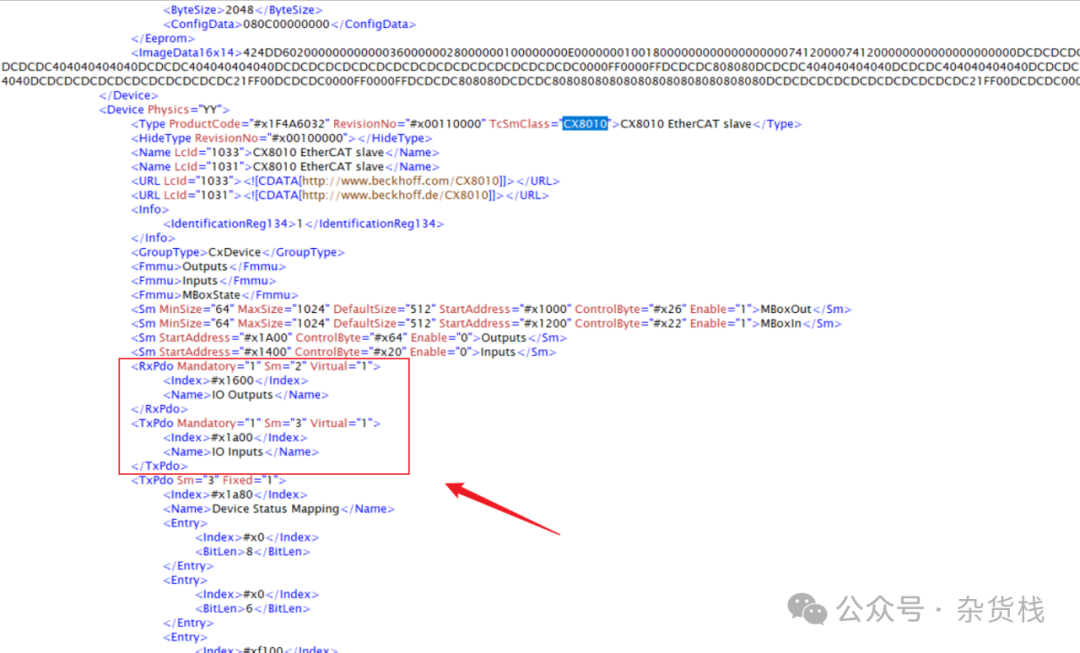Click the MBoxOut Sm element
1080x653 pixels.
(x=491, y=310)
